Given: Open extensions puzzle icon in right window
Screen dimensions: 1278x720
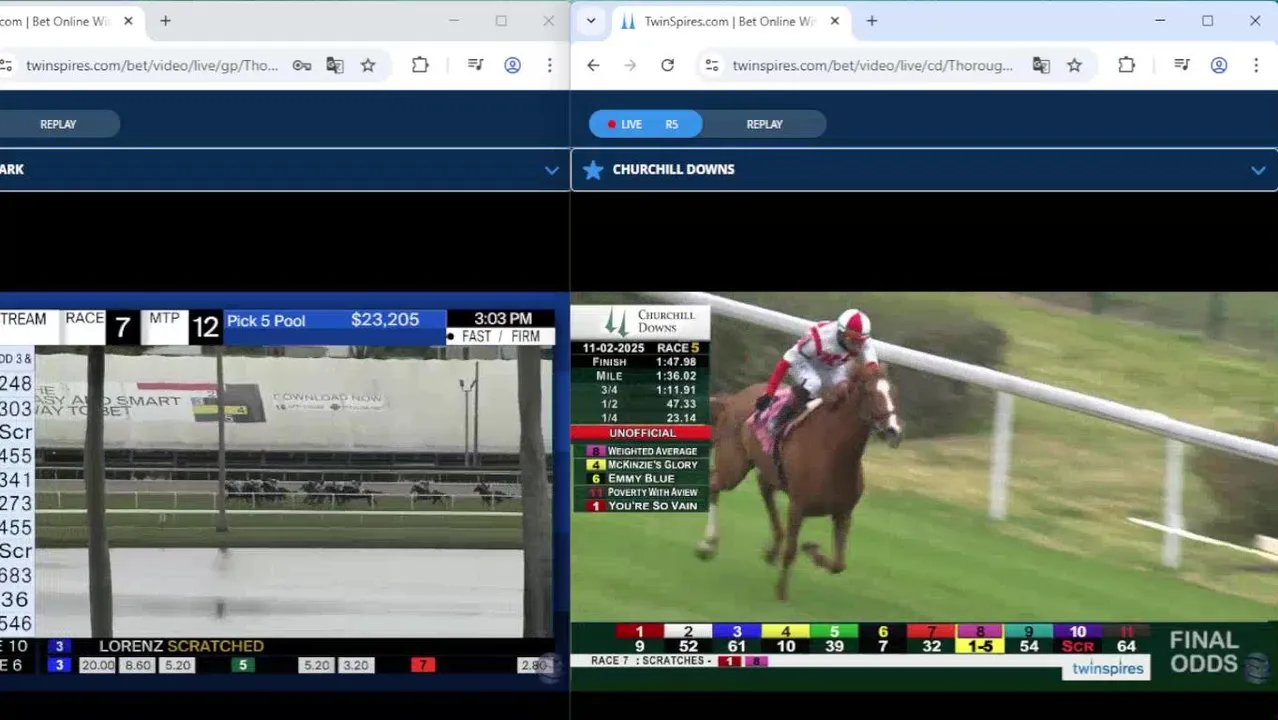Looking at the screenshot, I should [x=1126, y=65].
